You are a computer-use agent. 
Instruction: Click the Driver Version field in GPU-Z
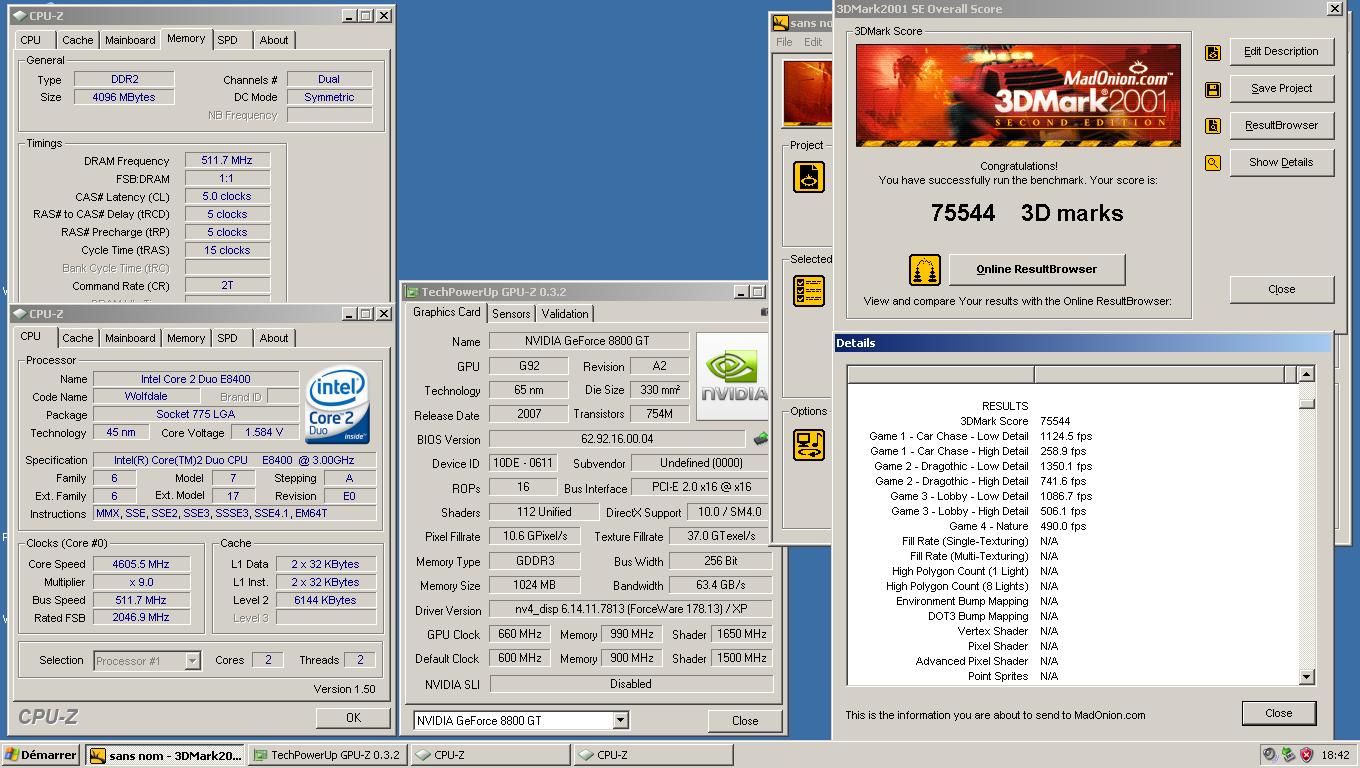(631, 610)
